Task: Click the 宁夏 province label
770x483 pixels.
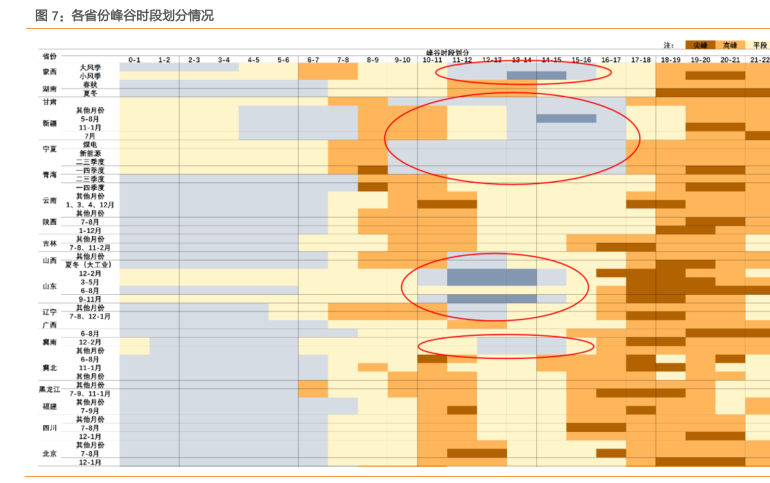Action: coord(50,149)
